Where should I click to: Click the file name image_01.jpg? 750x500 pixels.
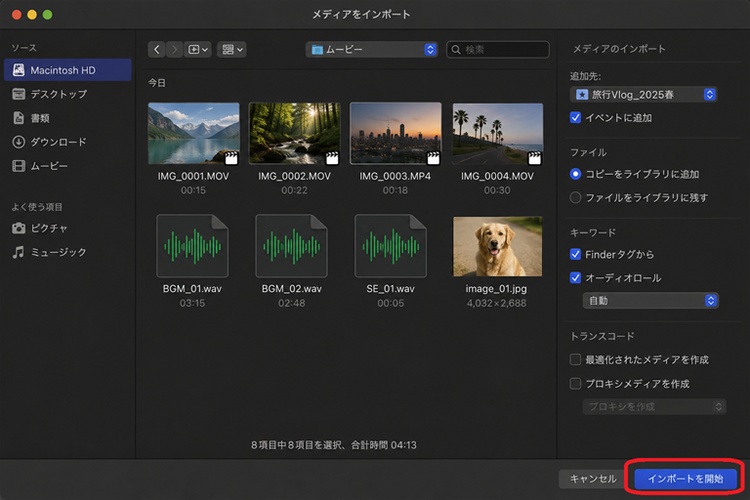(496, 289)
